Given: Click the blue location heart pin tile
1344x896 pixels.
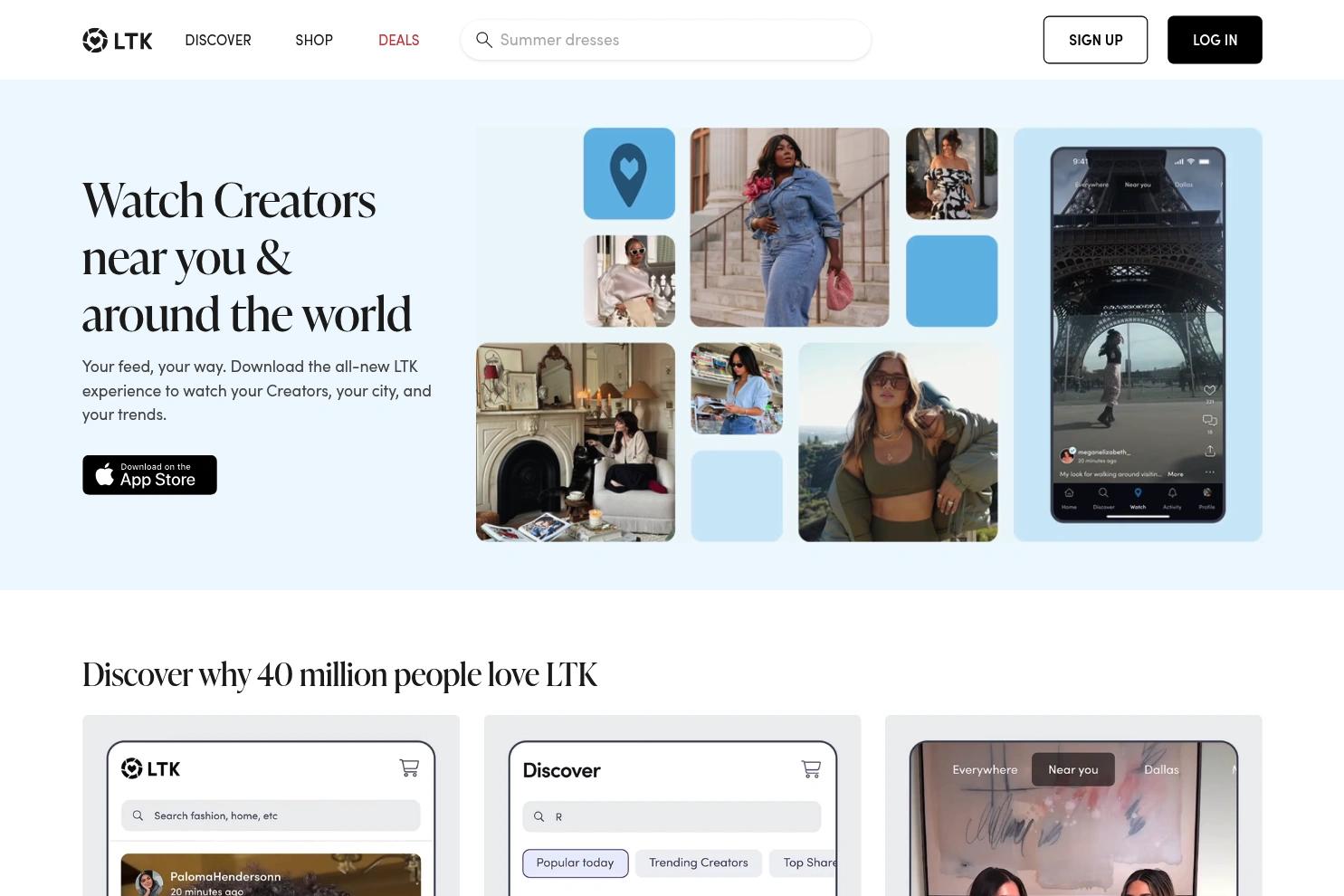Looking at the screenshot, I should (x=629, y=174).
